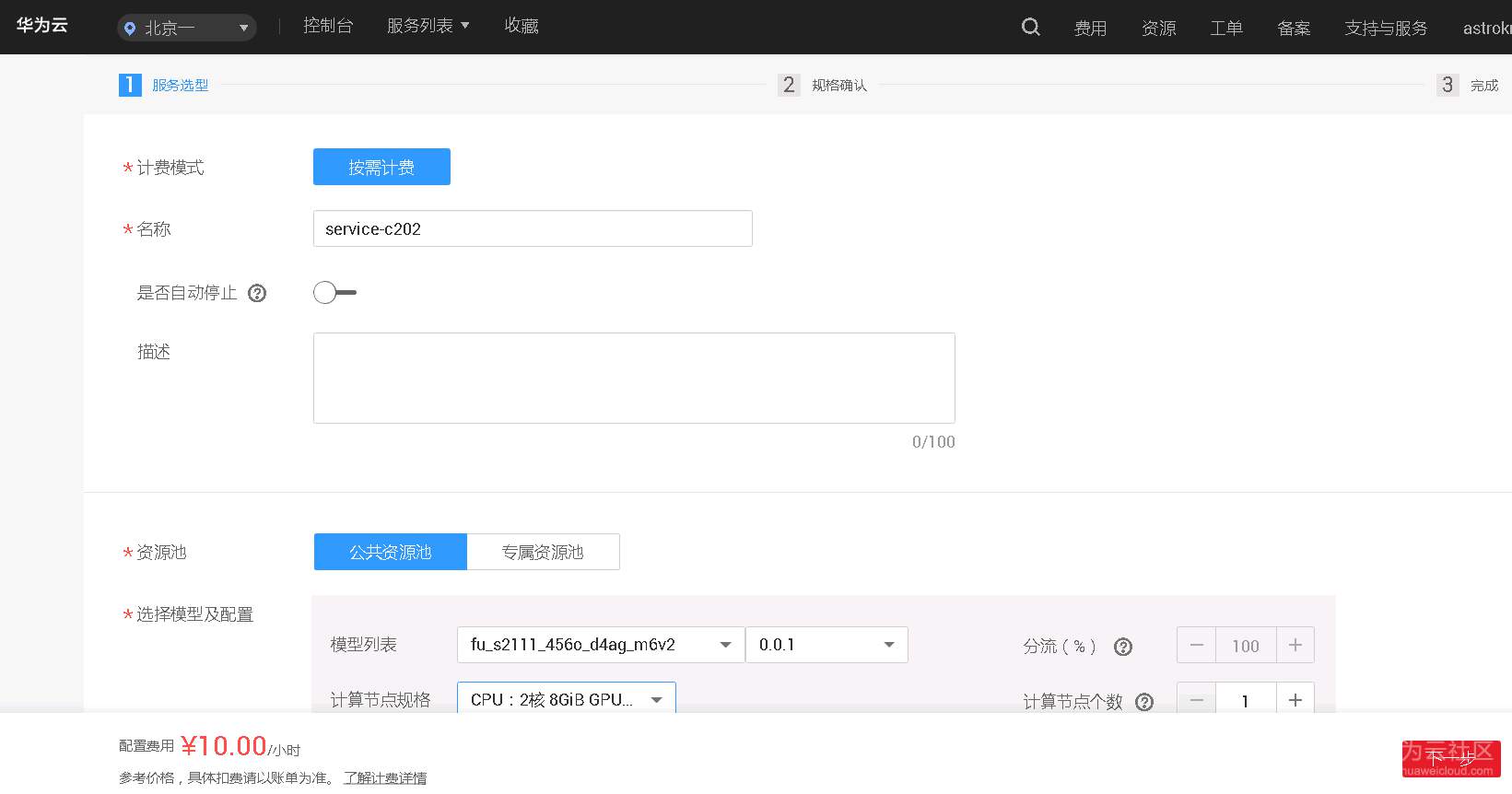Click in the 名称 field service-c202

point(533,228)
